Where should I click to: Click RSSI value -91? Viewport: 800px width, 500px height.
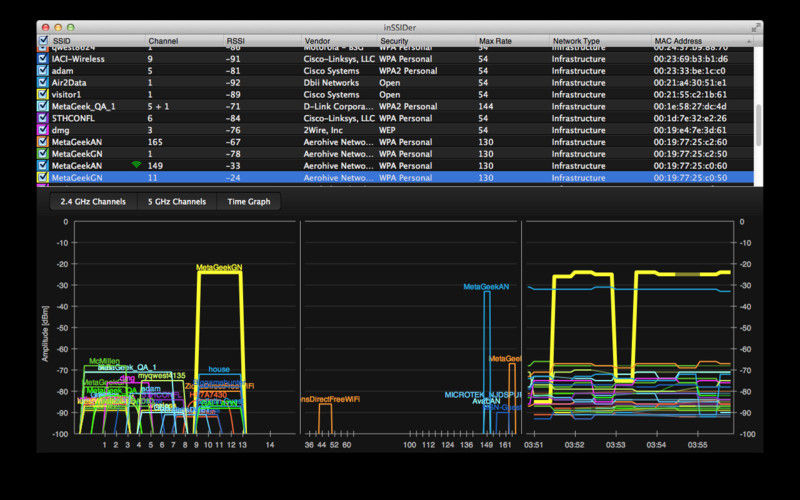coord(233,59)
